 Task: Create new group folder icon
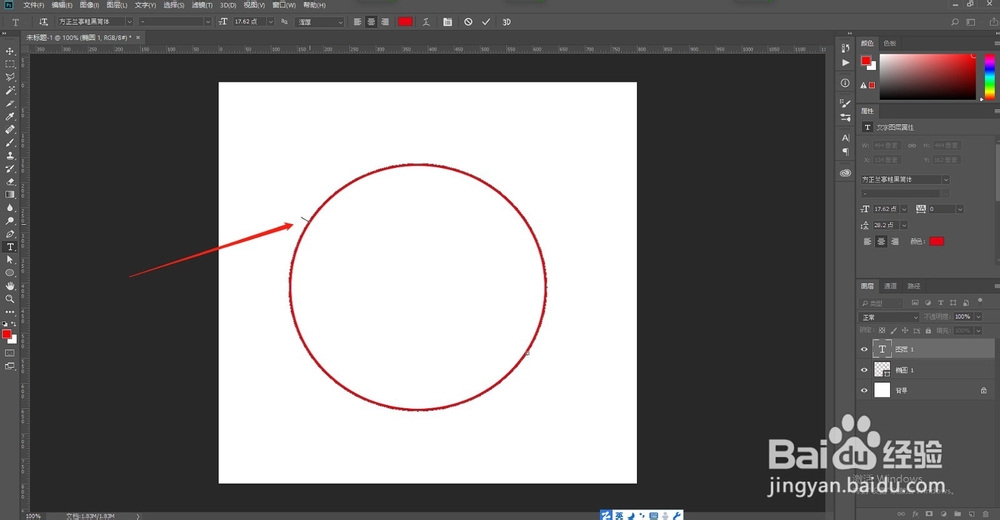pos(957,514)
